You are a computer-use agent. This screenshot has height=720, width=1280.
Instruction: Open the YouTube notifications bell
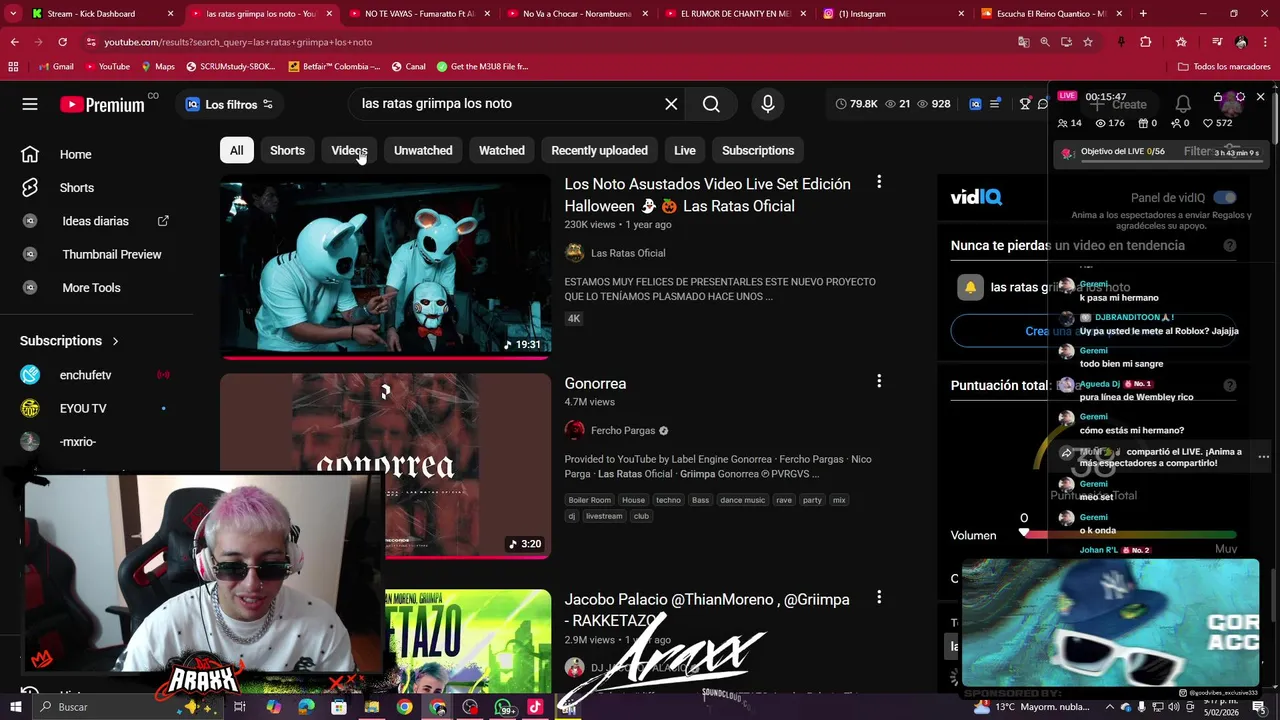coord(1183,104)
